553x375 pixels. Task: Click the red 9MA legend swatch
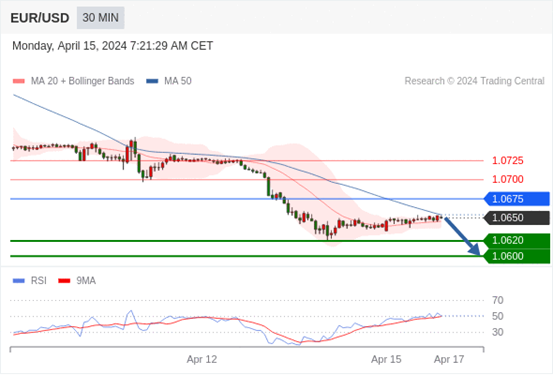64,281
